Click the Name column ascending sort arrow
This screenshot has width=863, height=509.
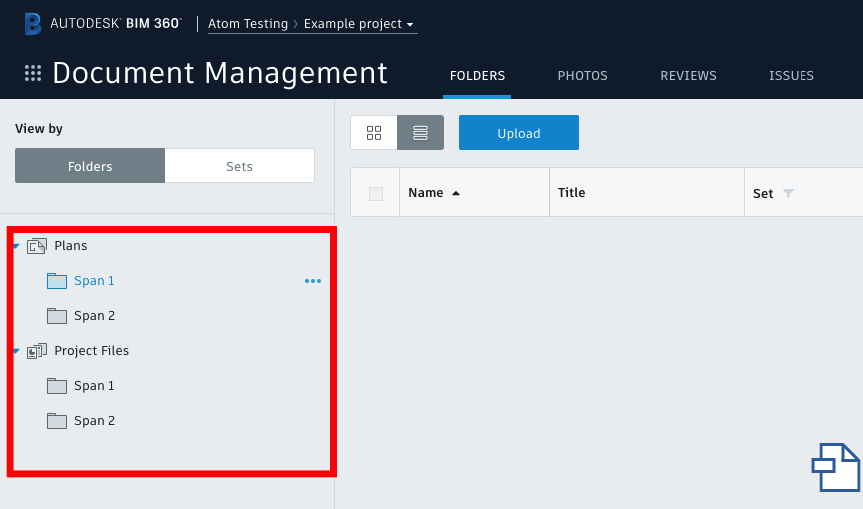click(456, 193)
